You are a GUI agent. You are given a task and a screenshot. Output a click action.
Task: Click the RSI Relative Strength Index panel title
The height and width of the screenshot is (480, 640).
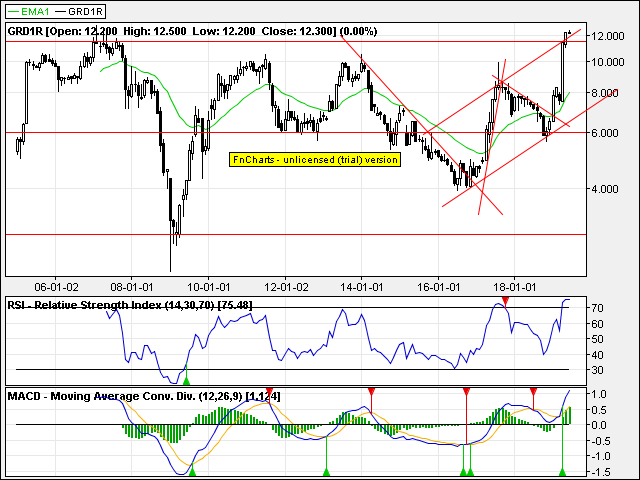(x=130, y=305)
